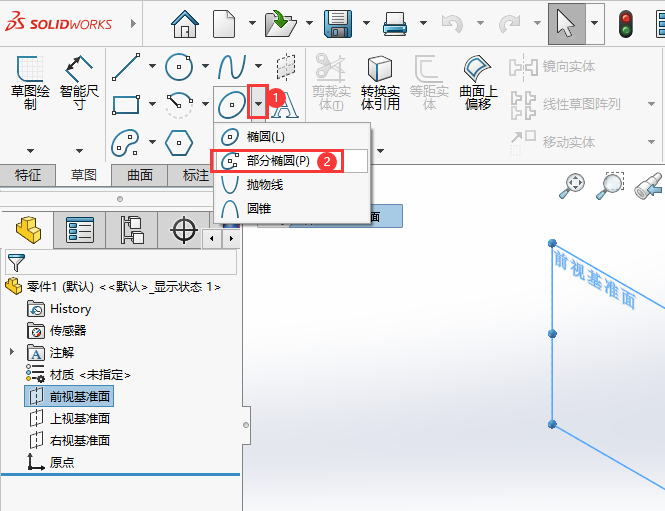665x511 pixels.
Task: Switch to the 特征 tab
Action: [x=28, y=175]
